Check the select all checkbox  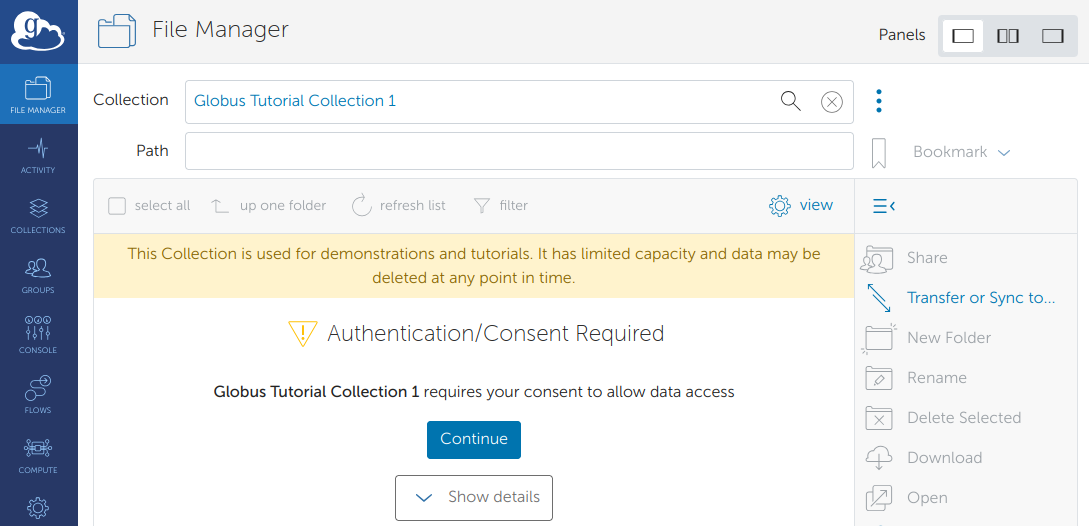[117, 206]
